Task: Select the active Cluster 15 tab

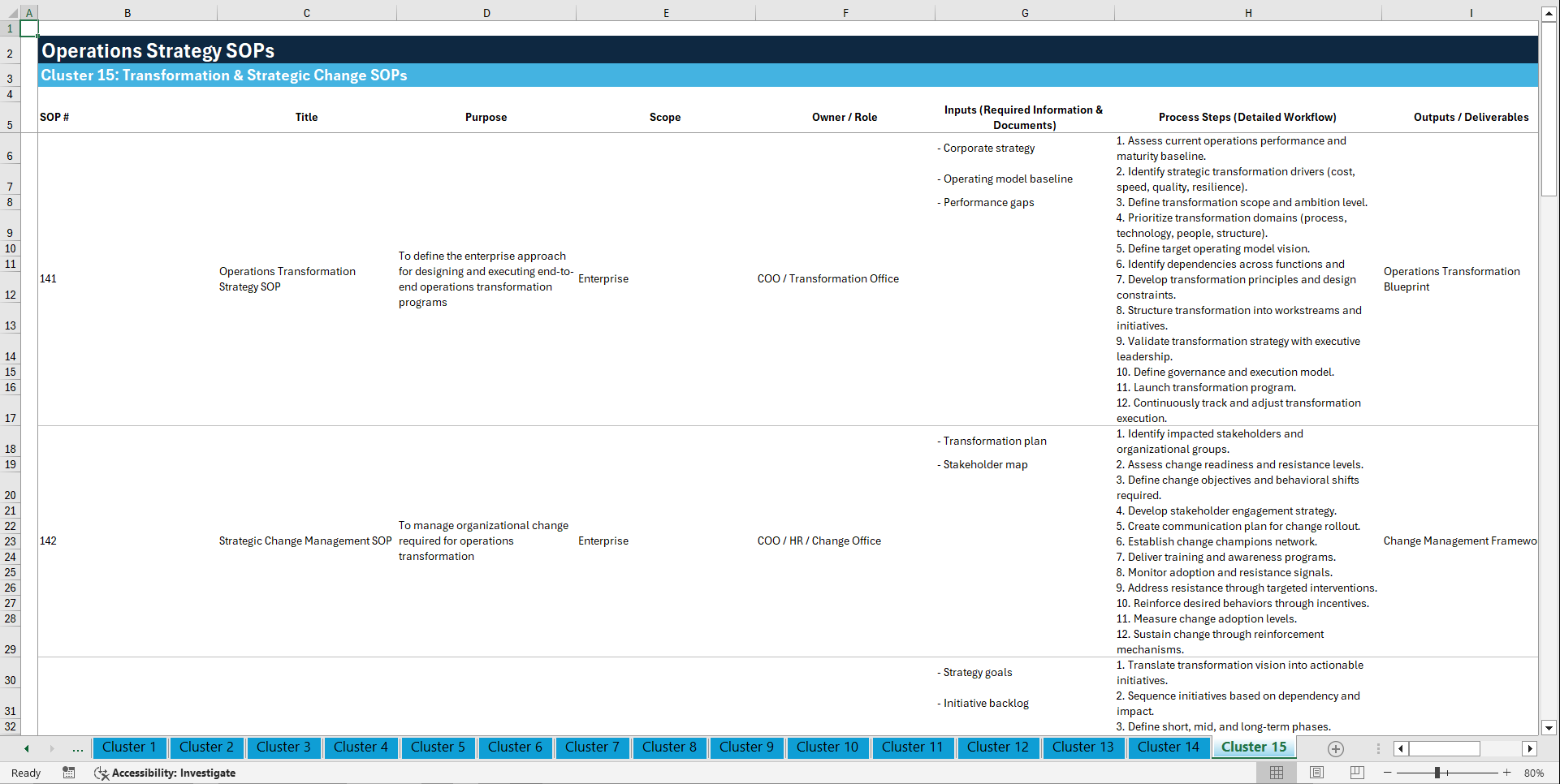Action: pos(1254,747)
